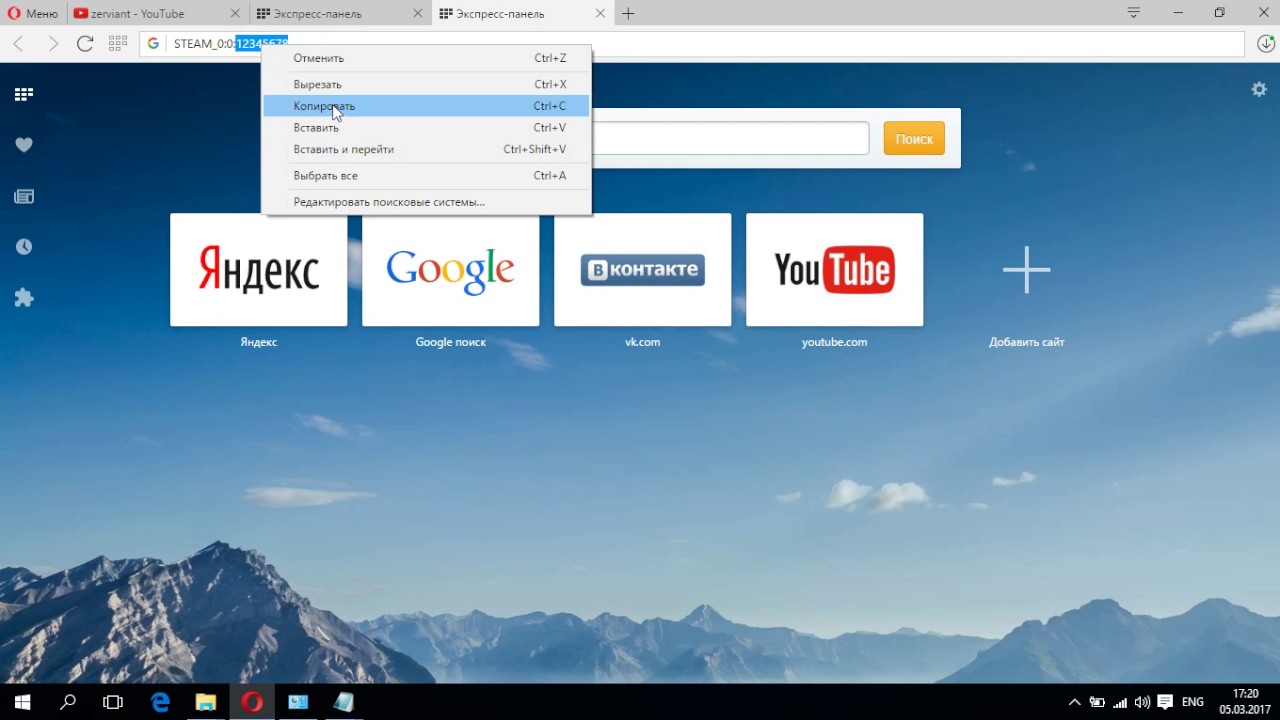Image resolution: width=1280 pixels, height=720 pixels.
Task: Open Task View from the taskbar
Action: 113,702
